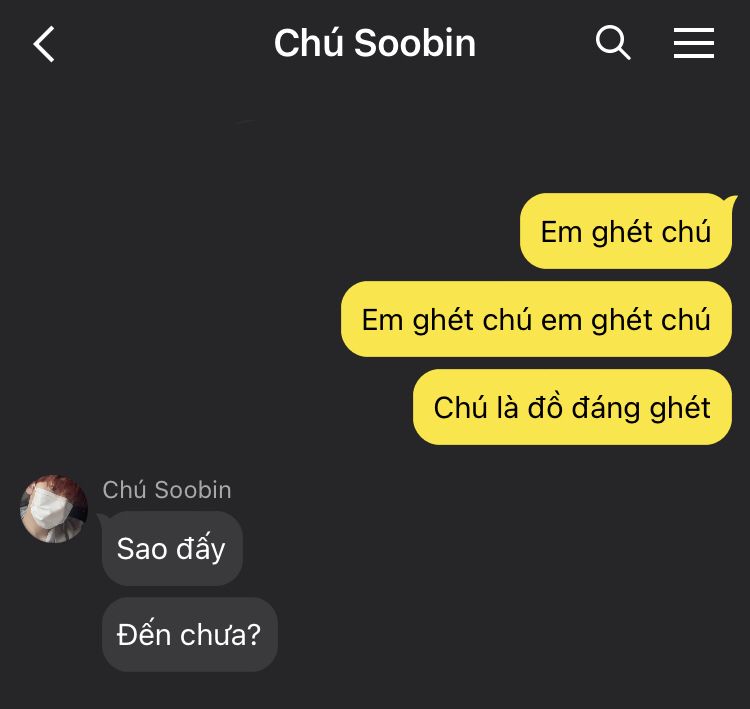Open the chat search magnifier icon
750x709 pixels.
[613, 43]
